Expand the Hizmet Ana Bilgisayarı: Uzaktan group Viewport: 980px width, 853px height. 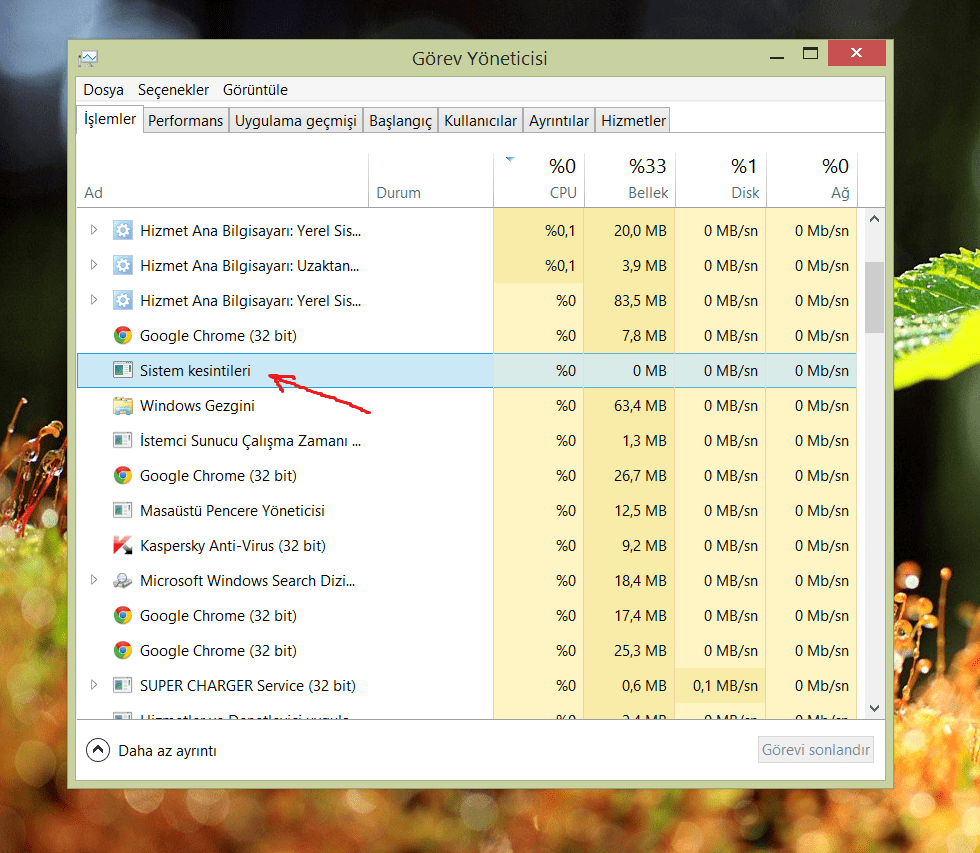[x=94, y=265]
